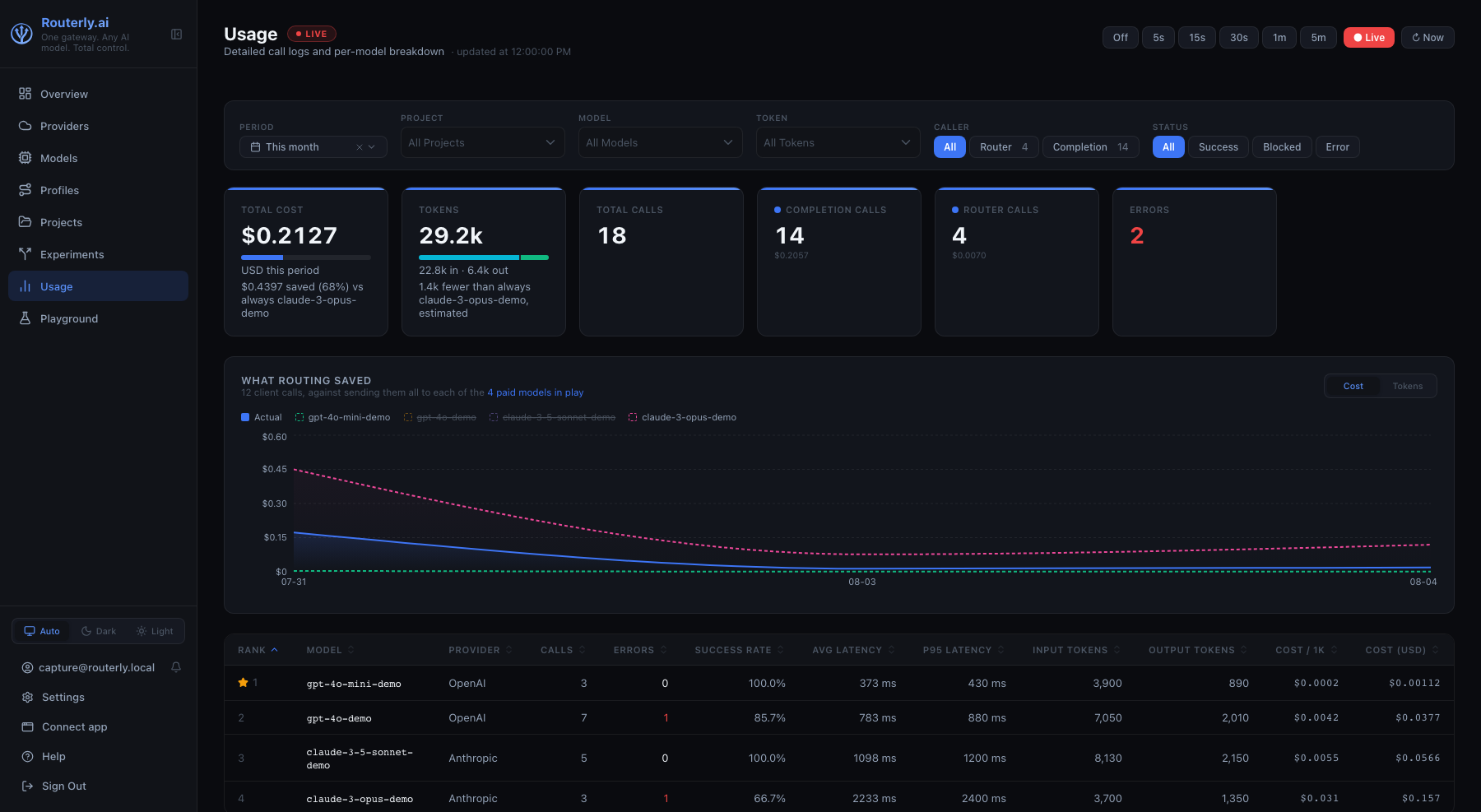
Task: Click the Help question mark icon
Action: pyautogui.click(x=27, y=756)
